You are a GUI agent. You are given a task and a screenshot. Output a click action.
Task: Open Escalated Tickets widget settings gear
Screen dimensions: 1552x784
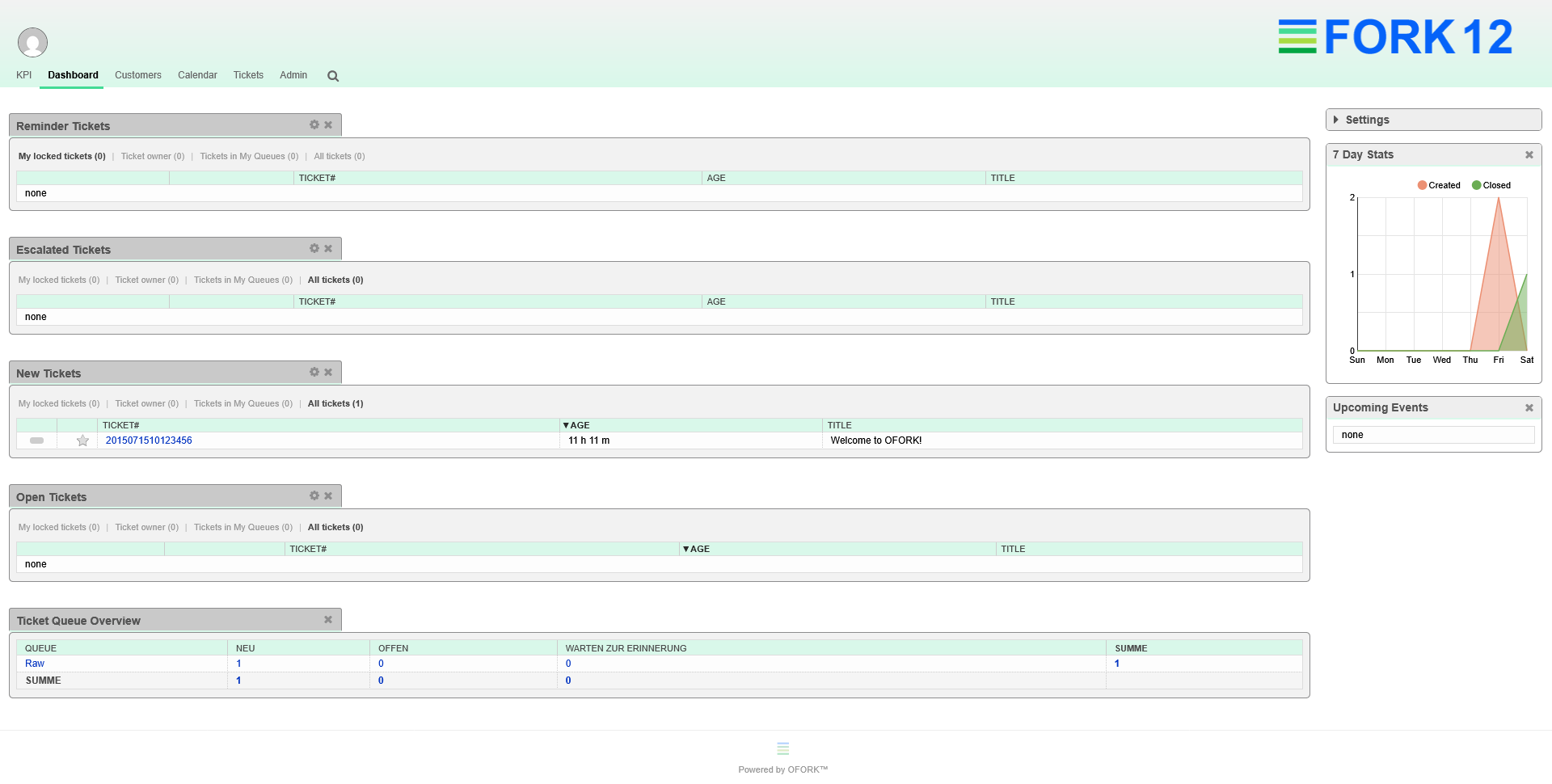pyautogui.click(x=314, y=248)
